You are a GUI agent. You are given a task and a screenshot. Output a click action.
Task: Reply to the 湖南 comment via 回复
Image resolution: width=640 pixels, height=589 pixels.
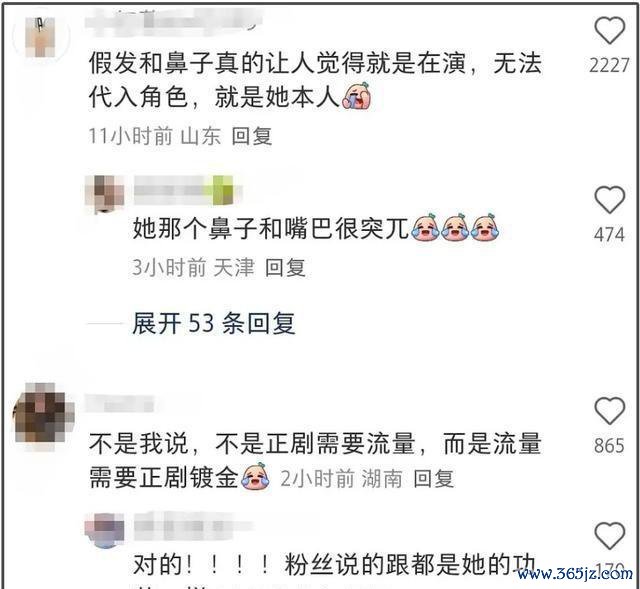(433, 478)
